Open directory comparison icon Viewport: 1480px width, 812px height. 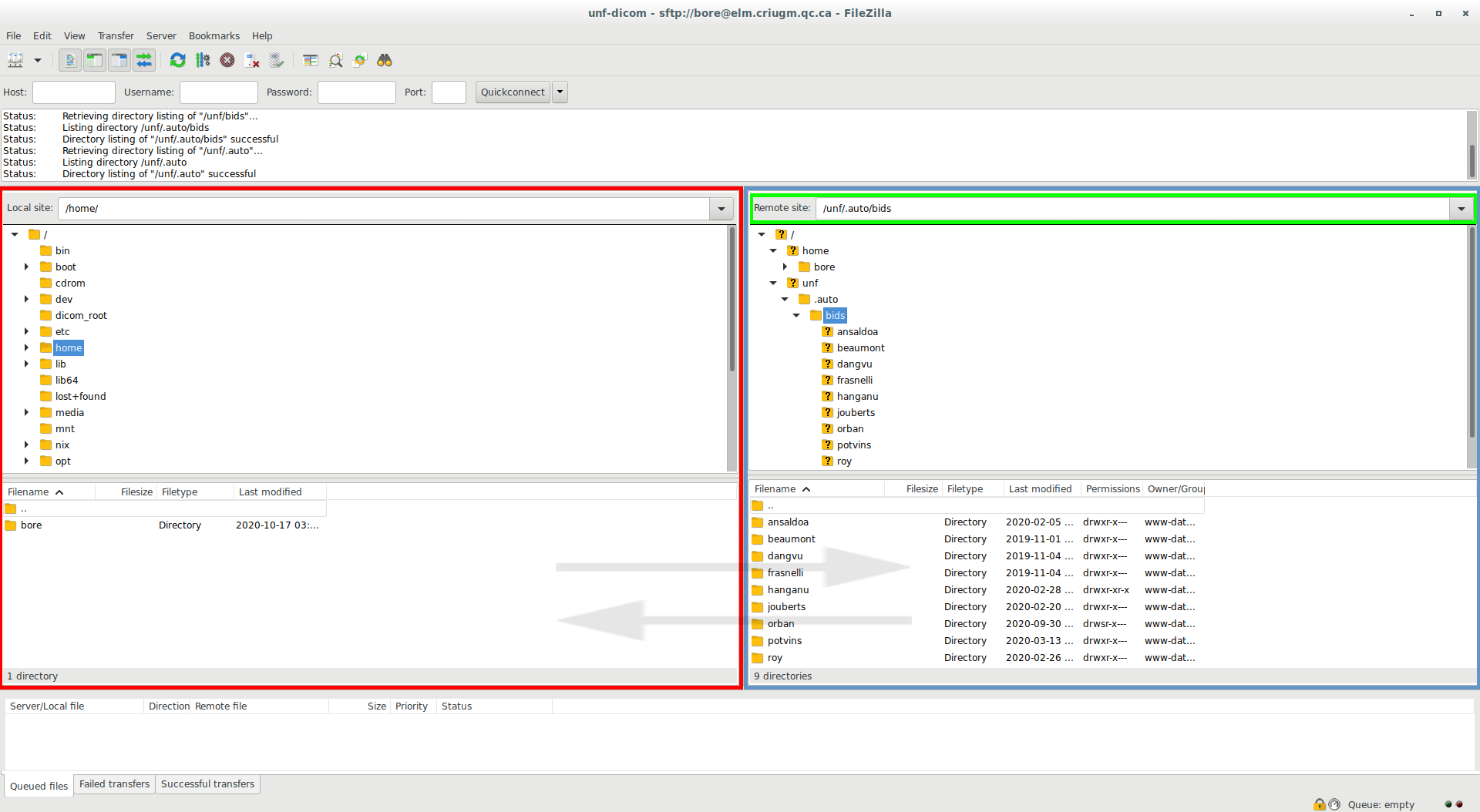click(336, 60)
